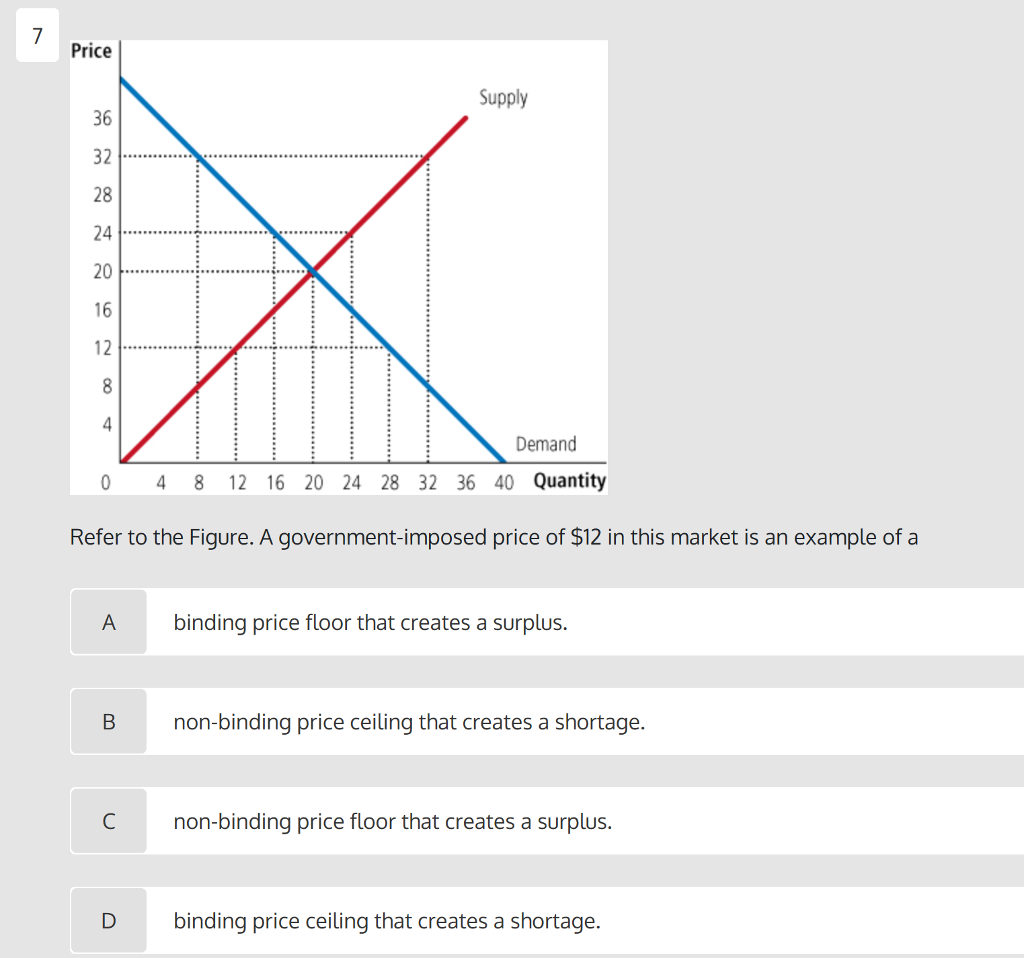
Task: Click quantity value 20 on horizontal axis
Action: 313,483
